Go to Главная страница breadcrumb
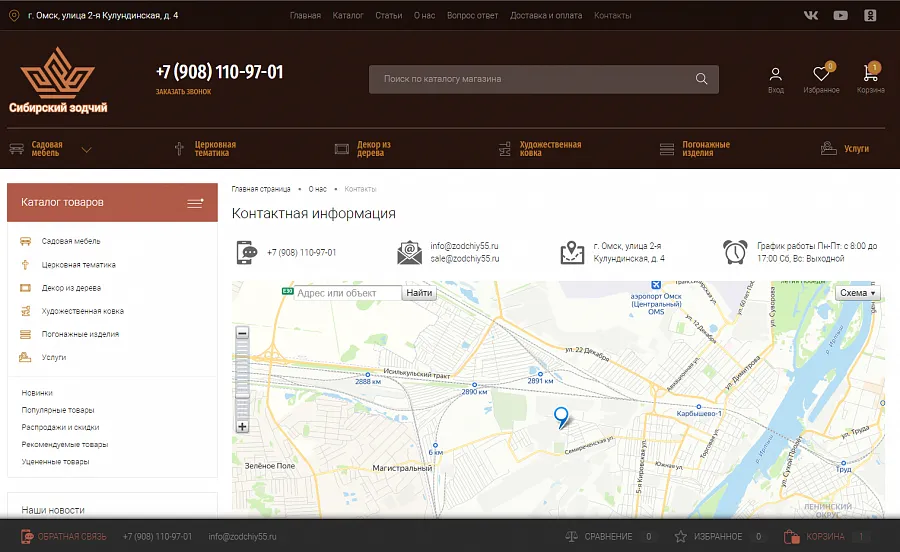Viewport: 900px width, 552px height. coord(261,189)
